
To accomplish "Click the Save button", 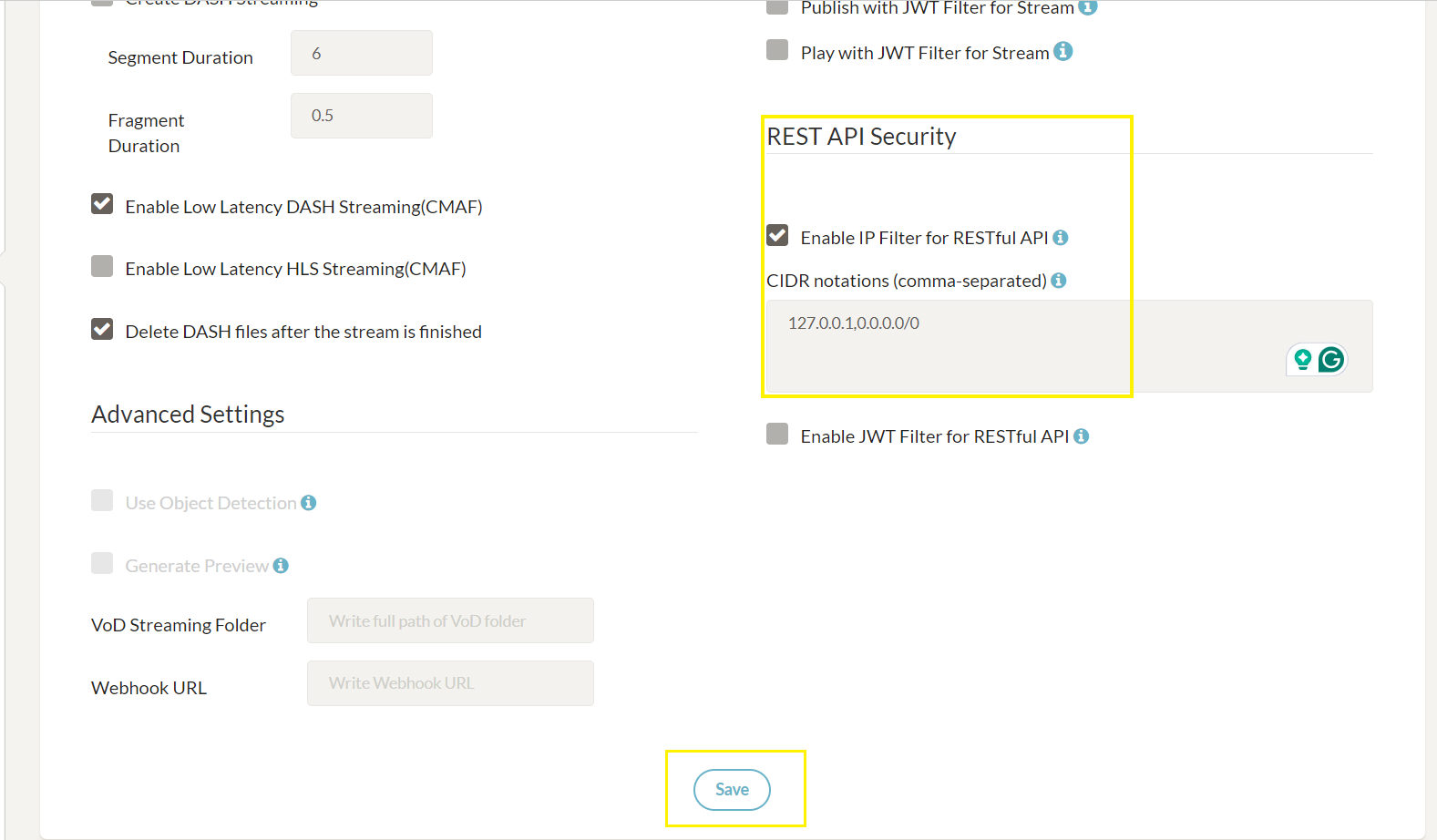I will [x=732, y=790].
